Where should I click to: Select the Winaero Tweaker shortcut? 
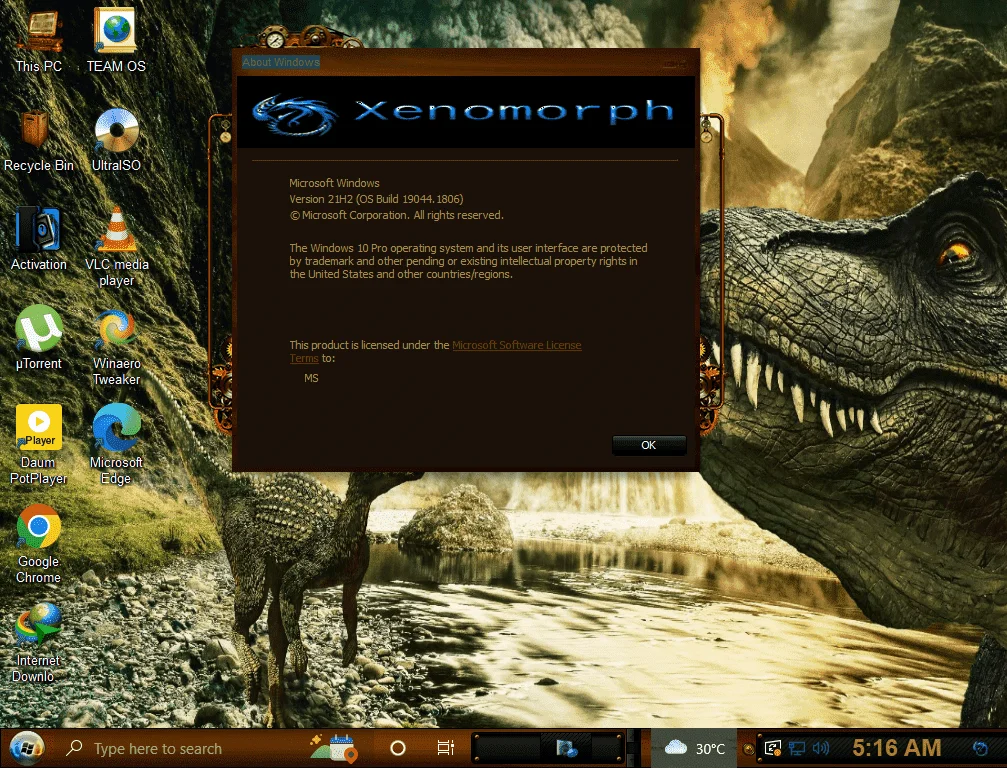(x=116, y=345)
